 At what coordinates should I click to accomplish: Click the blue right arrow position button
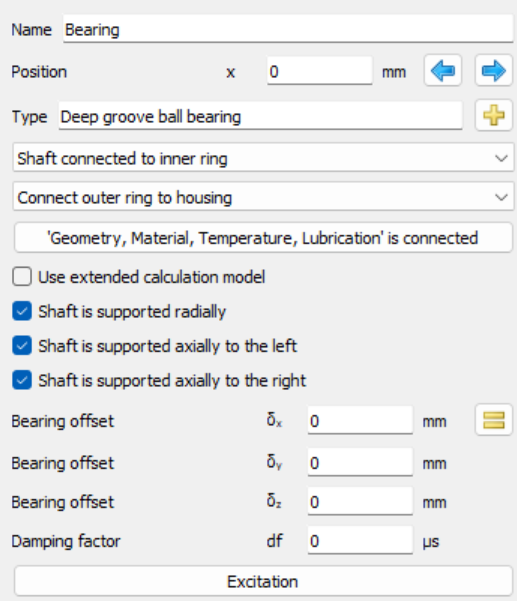(x=494, y=71)
